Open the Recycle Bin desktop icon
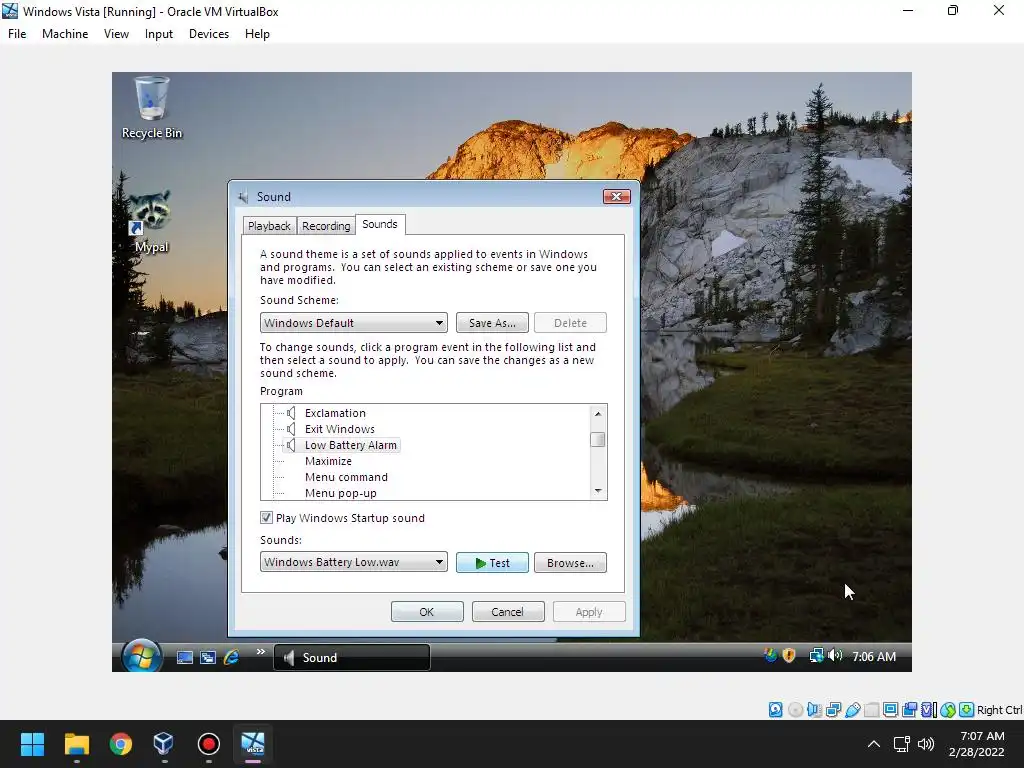Image resolution: width=1024 pixels, height=768 pixels. pos(152,108)
